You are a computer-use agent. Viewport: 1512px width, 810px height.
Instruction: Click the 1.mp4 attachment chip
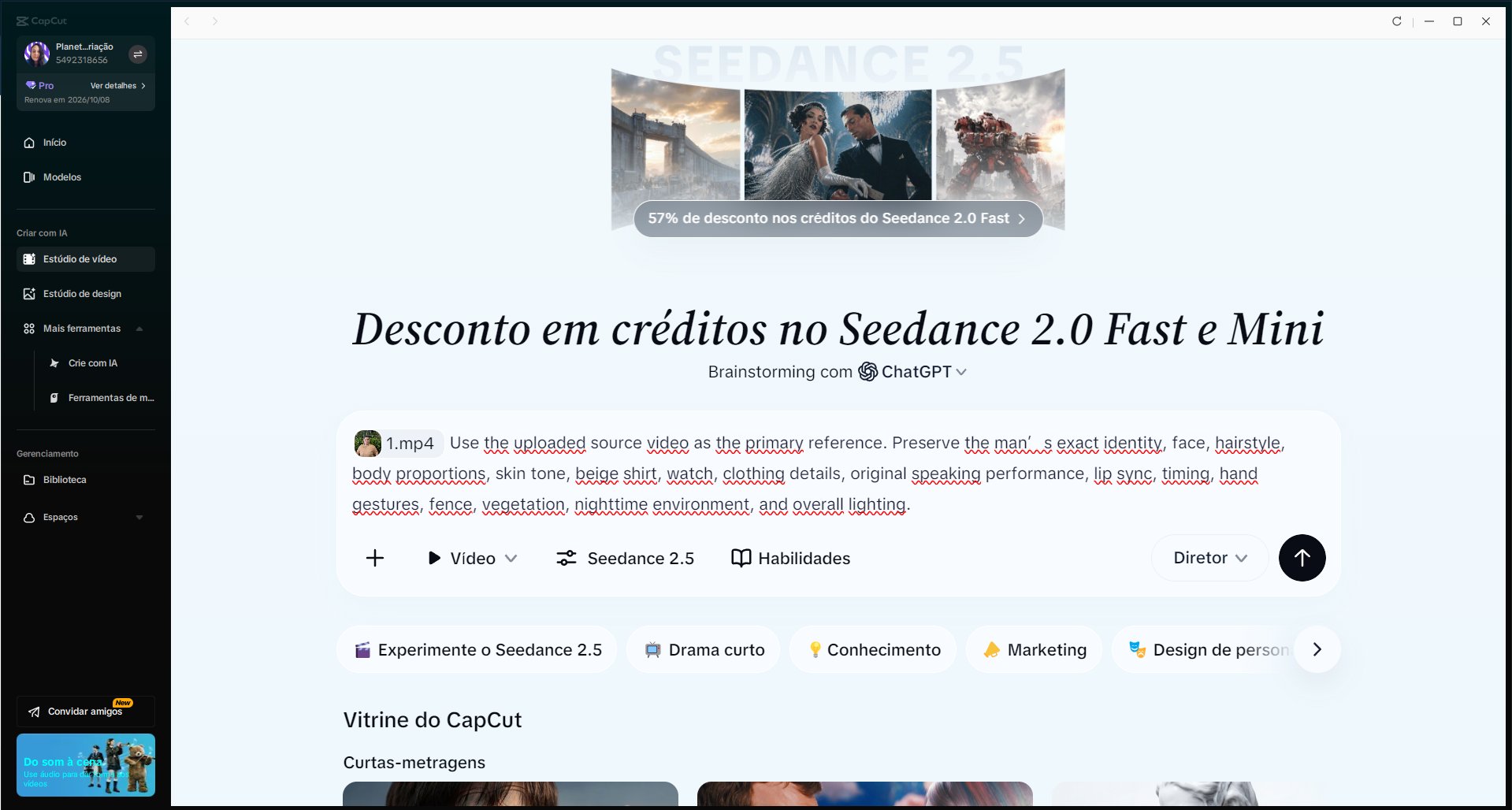click(x=397, y=444)
